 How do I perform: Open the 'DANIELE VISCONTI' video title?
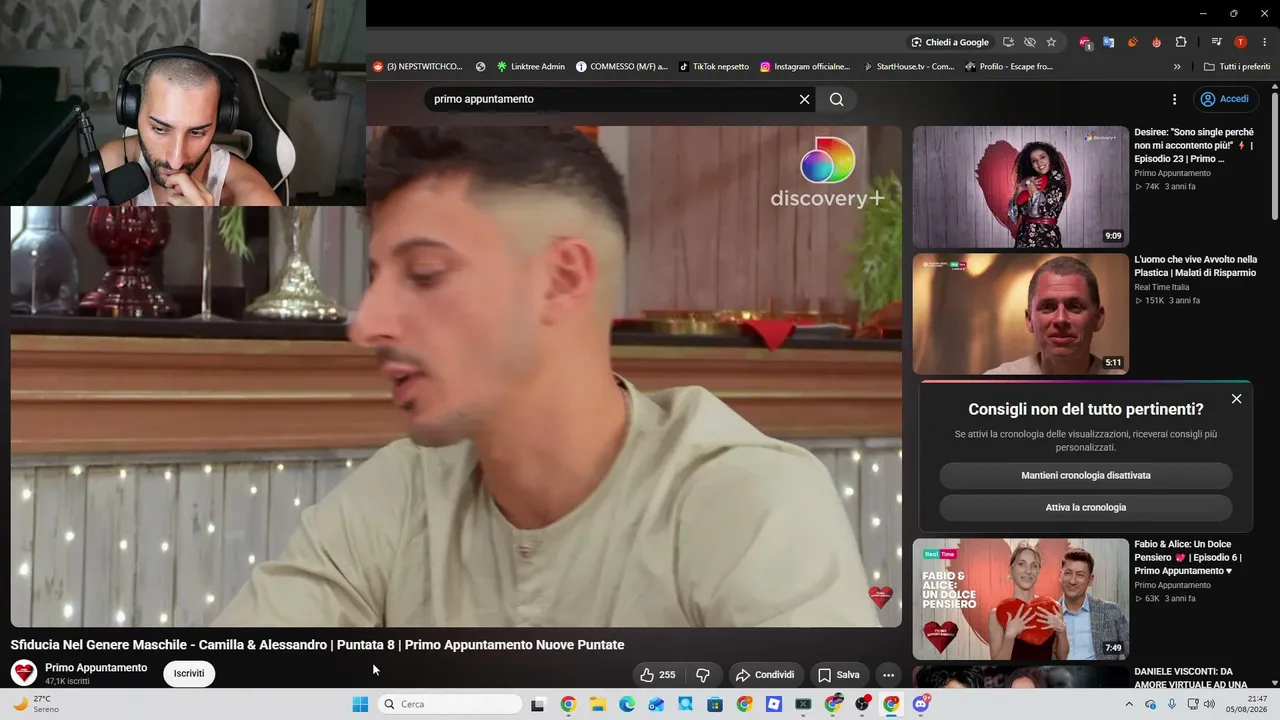pos(1190,678)
